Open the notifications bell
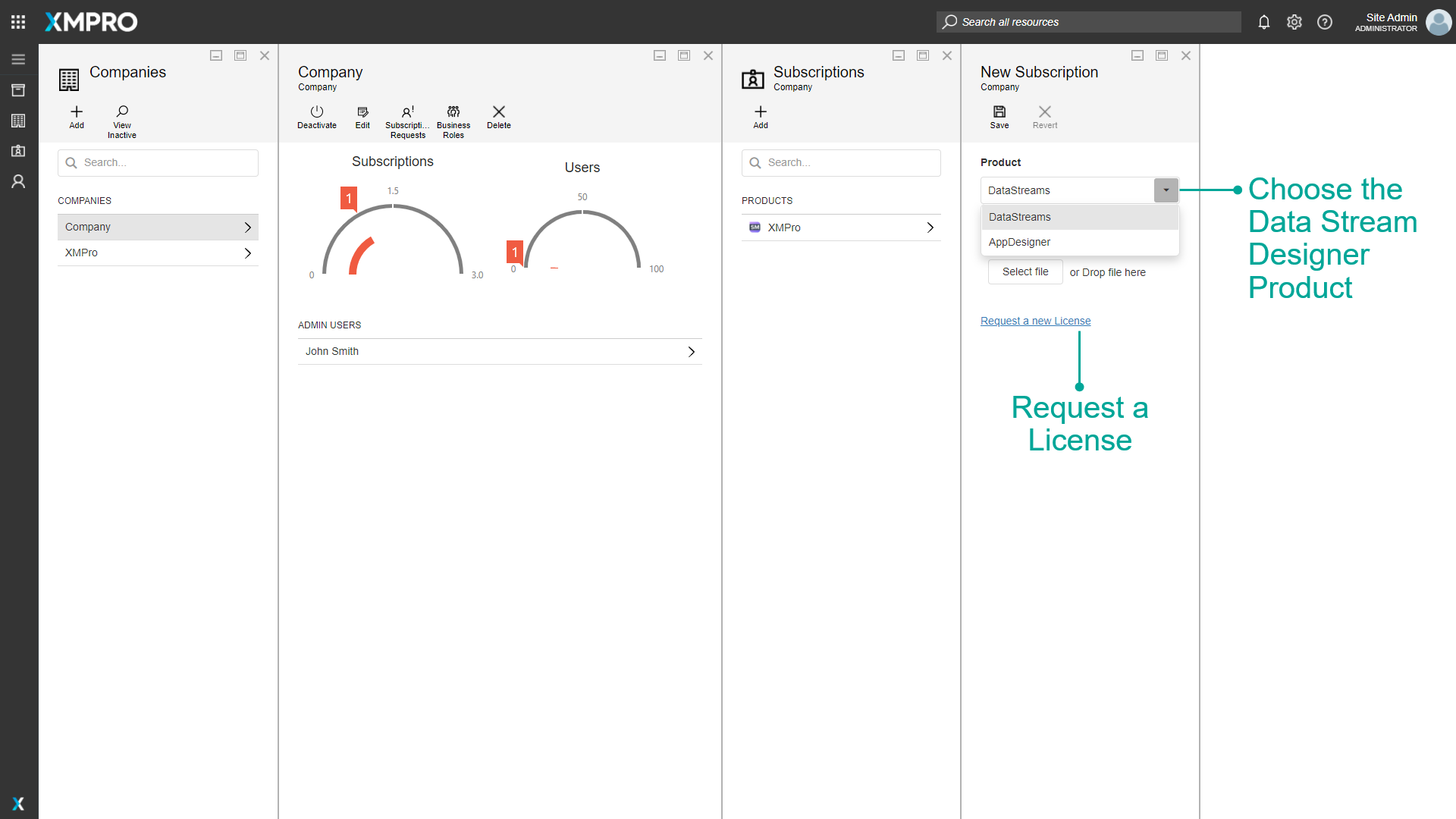The height and width of the screenshot is (819, 1456). coord(1263,22)
